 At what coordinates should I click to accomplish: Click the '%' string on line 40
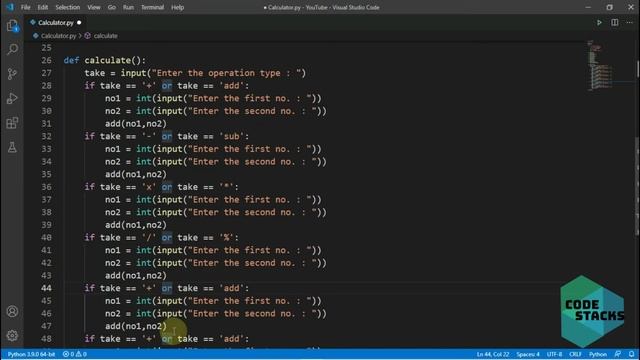tap(226, 238)
